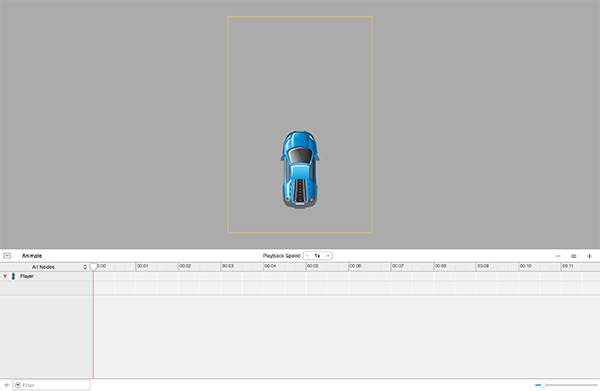Collapse the Player node disclosure triangle
600x391 pixels.
pyautogui.click(x=5, y=276)
